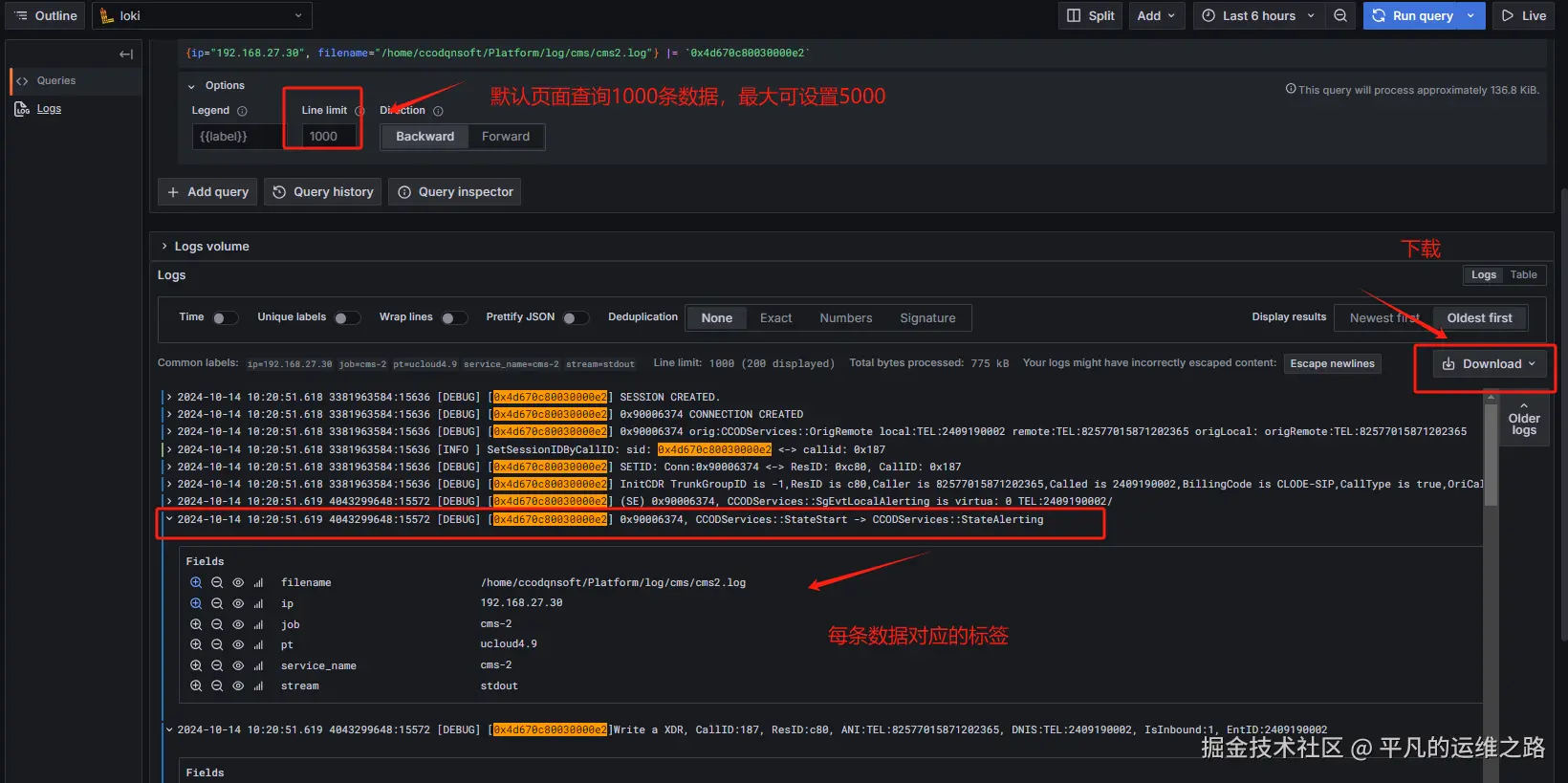Click ad-hoc statistics icon for filename field
The image size is (1568, 783).
tap(258, 583)
